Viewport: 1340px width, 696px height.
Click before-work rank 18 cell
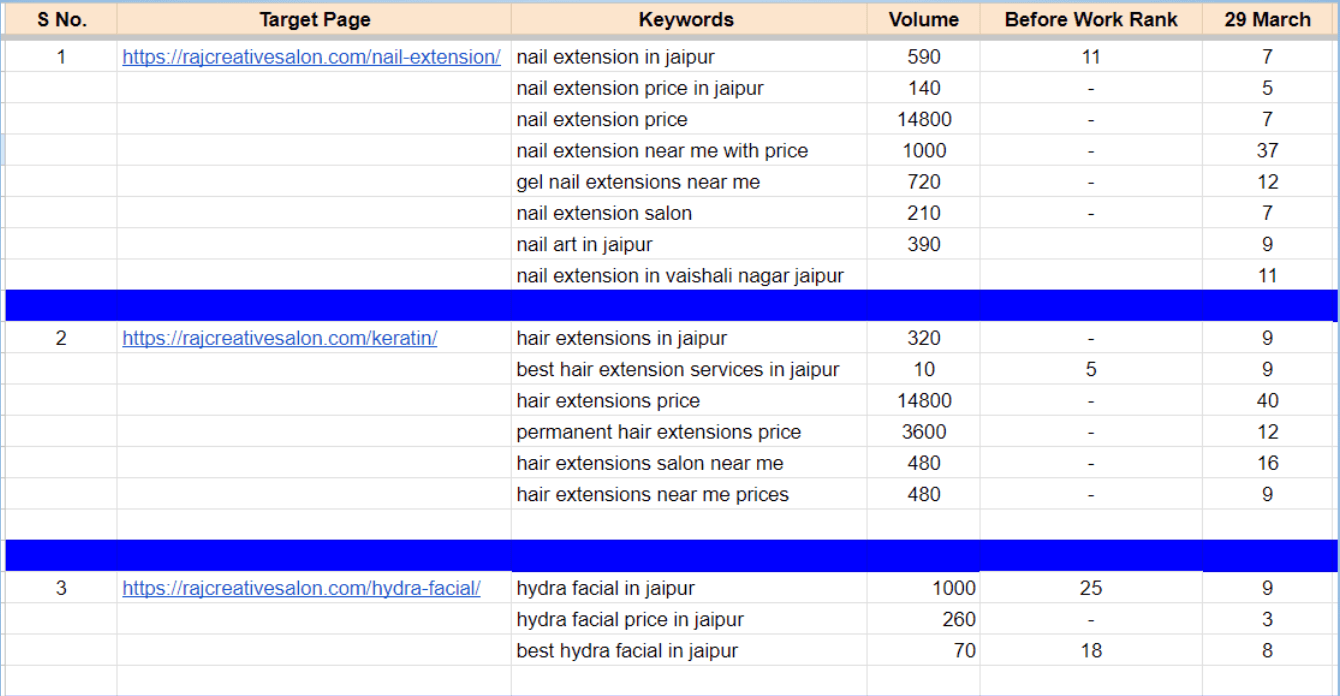(x=1091, y=650)
